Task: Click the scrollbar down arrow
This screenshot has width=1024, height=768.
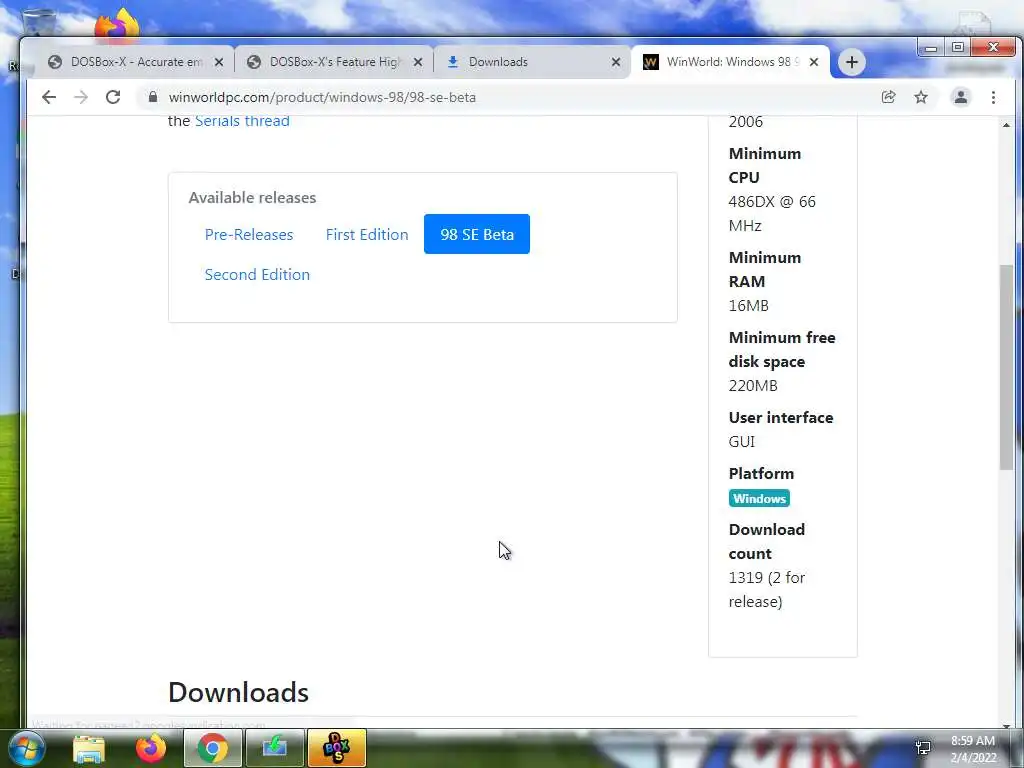Action: click(x=1006, y=725)
